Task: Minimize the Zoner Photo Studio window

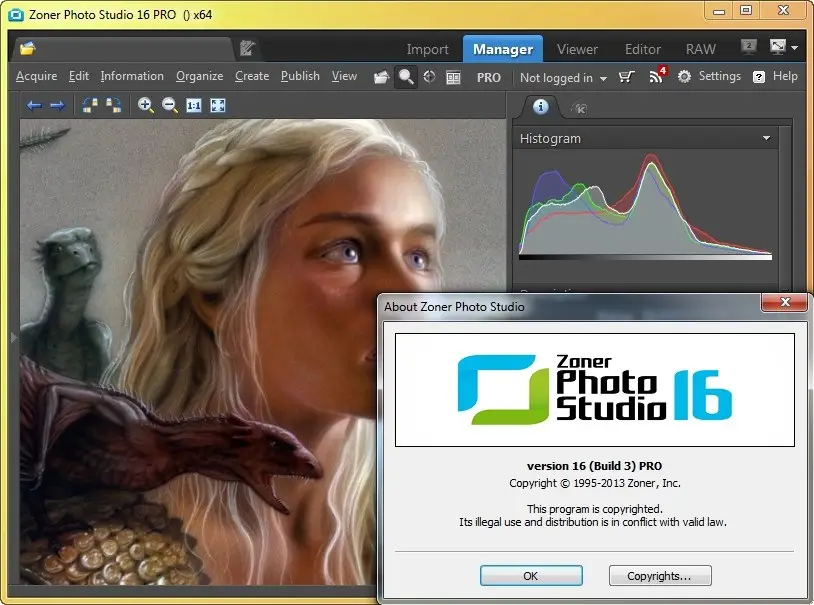Action: [x=719, y=11]
